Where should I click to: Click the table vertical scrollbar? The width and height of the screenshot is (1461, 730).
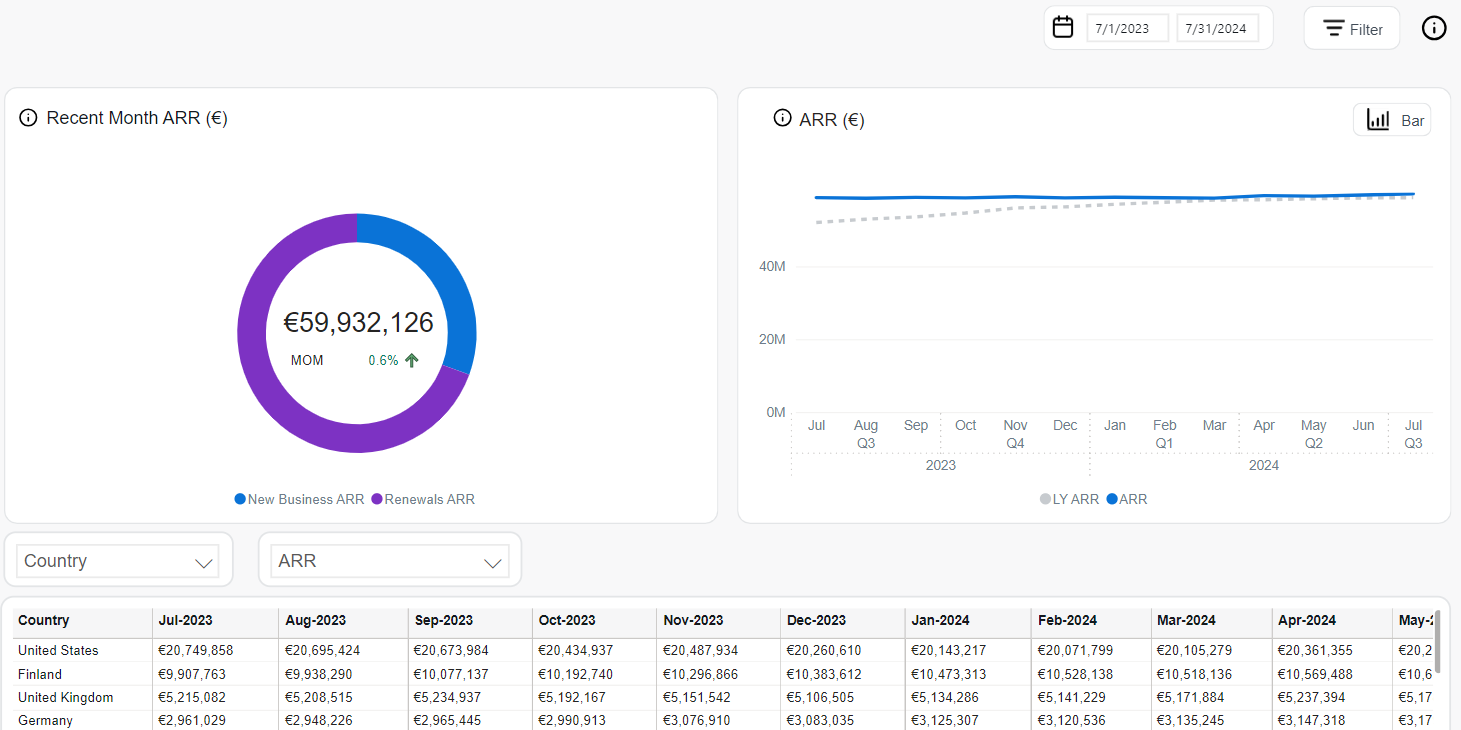1438,641
